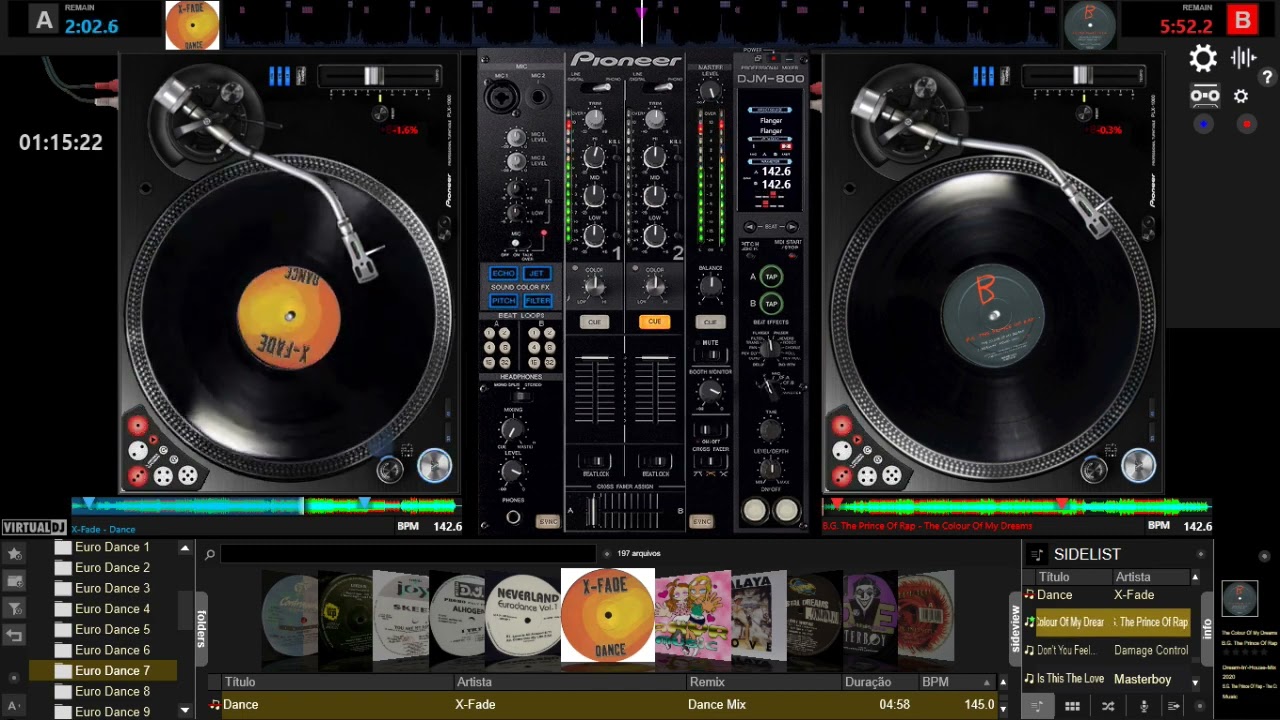Screen dimensions: 1280x720
Task: Toggle the ECHO sound color effect
Action: [503, 273]
